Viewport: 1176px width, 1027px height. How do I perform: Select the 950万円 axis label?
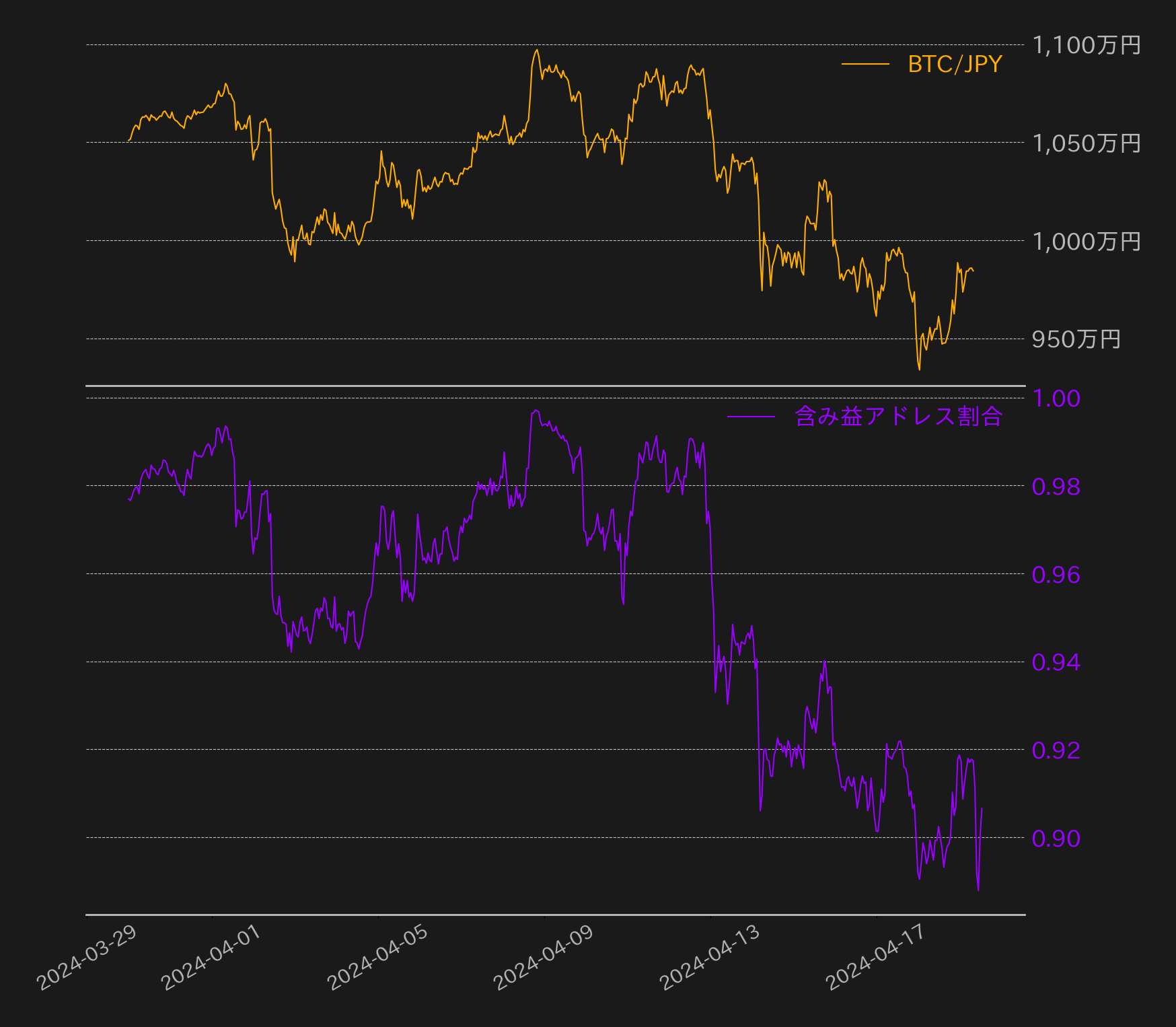click(x=1076, y=339)
